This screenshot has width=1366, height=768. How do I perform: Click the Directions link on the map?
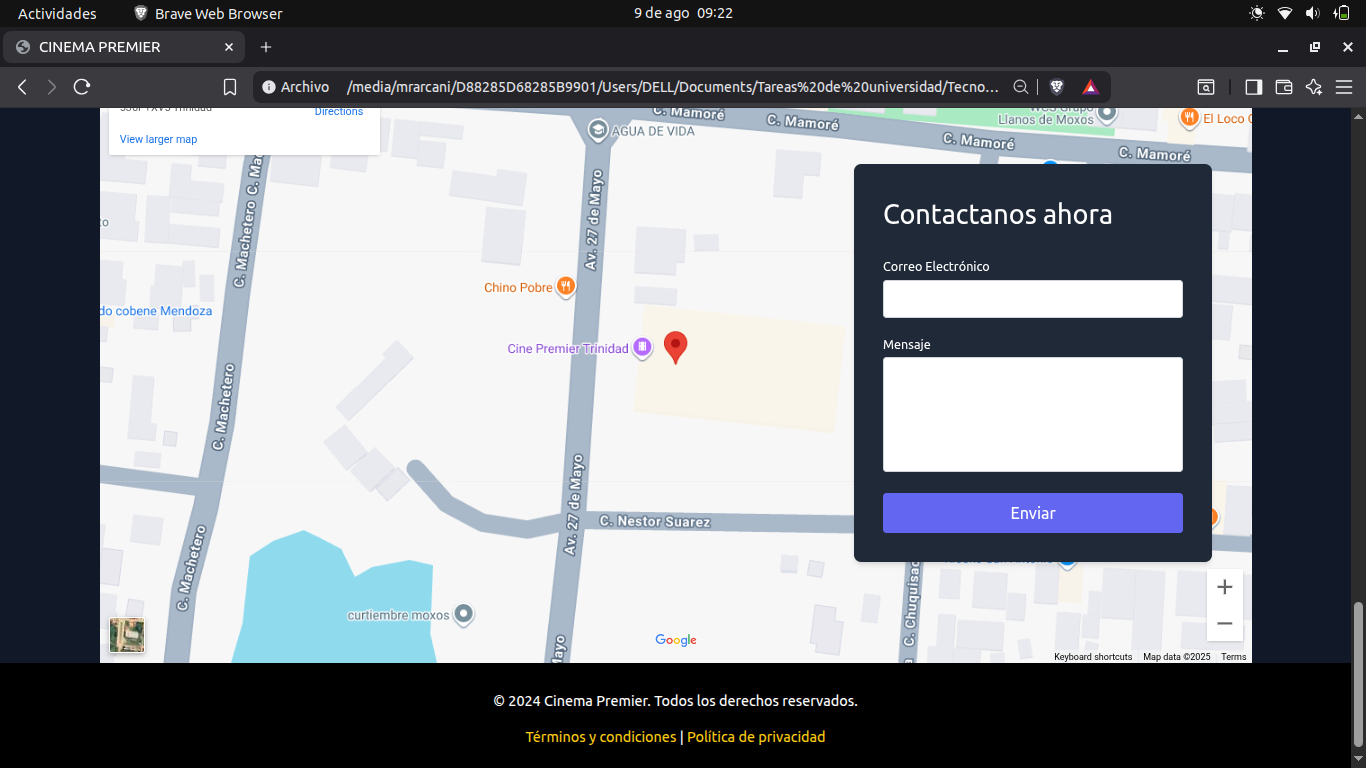[x=339, y=112]
